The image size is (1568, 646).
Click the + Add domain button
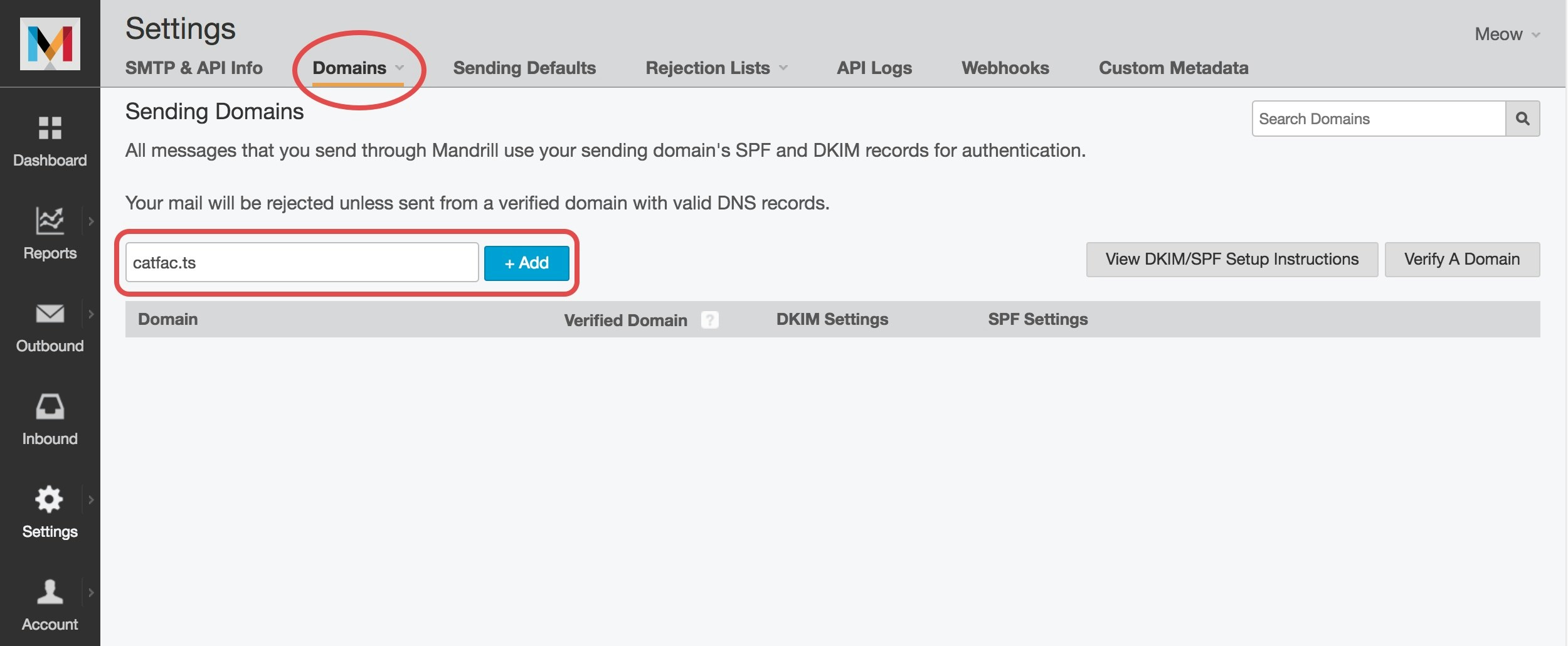527,263
